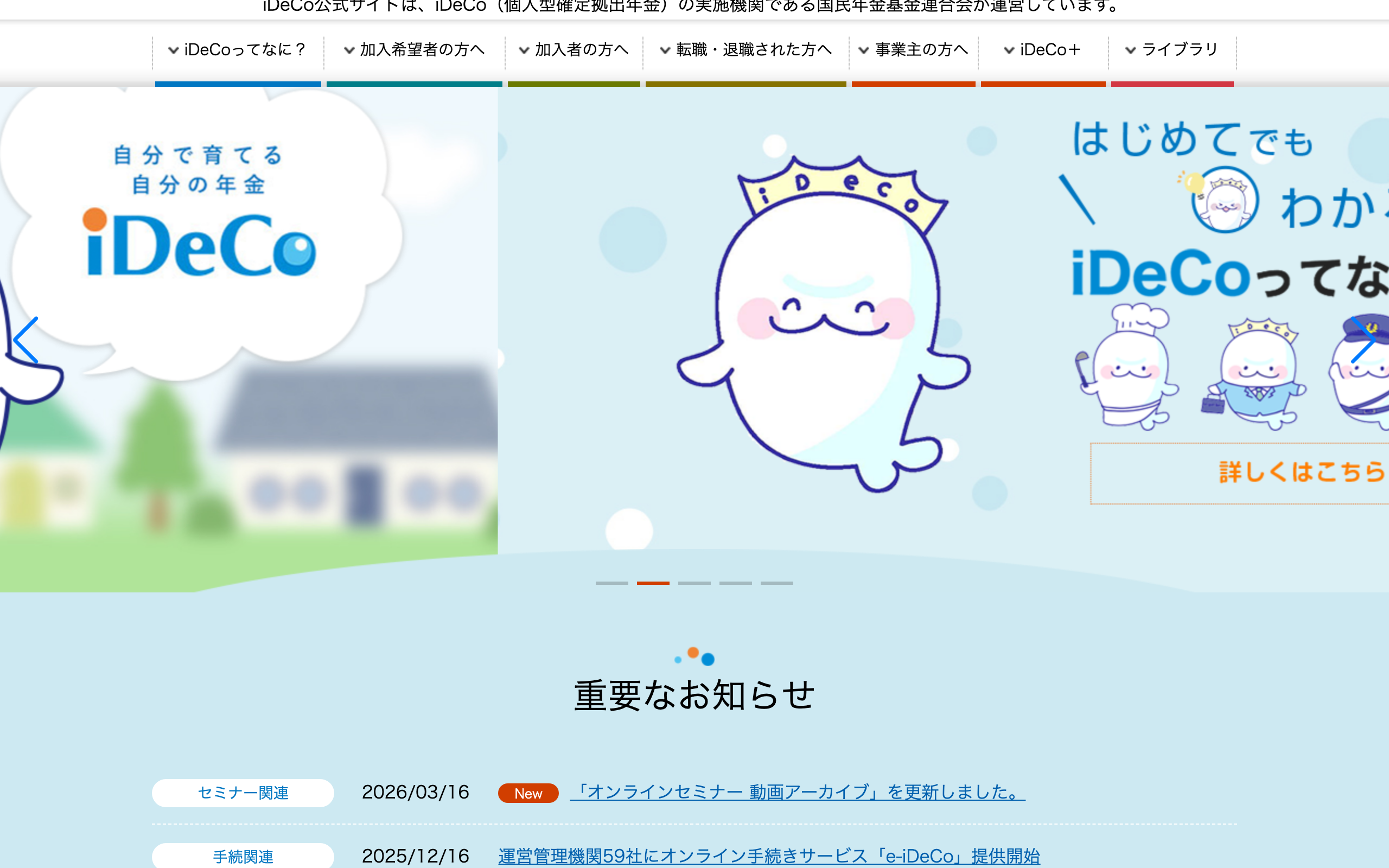Screen dimensions: 1389x868
Task: Click the chef-hat mascot character
Action: pos(1126,366)
